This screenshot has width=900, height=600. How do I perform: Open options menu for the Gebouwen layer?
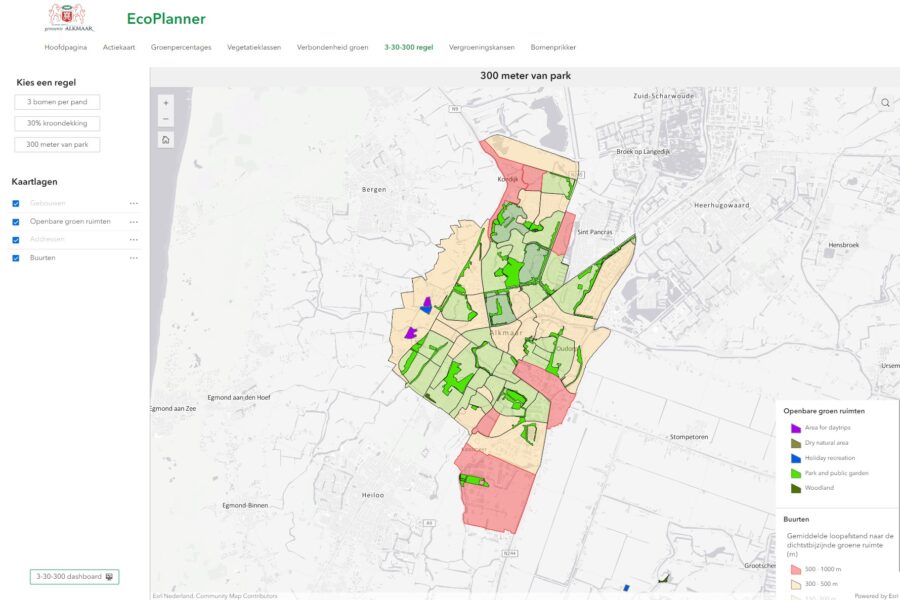134,203
